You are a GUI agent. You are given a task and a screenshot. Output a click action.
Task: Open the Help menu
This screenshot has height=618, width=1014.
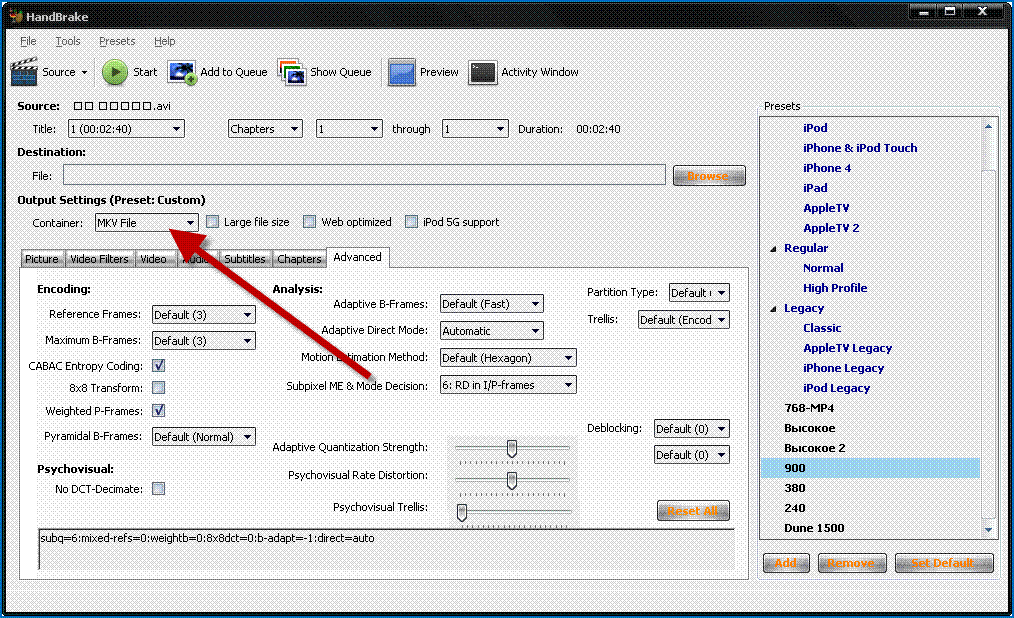click(164, 41)
